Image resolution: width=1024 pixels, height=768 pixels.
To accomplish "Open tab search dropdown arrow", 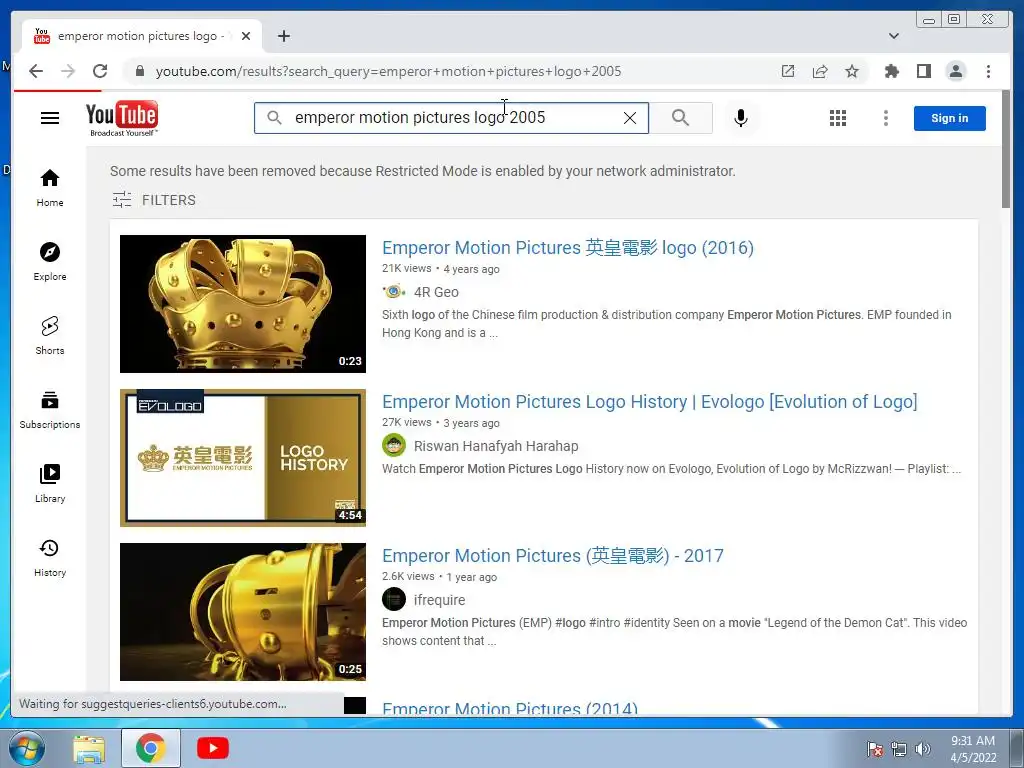I will (x=893, y=36).
